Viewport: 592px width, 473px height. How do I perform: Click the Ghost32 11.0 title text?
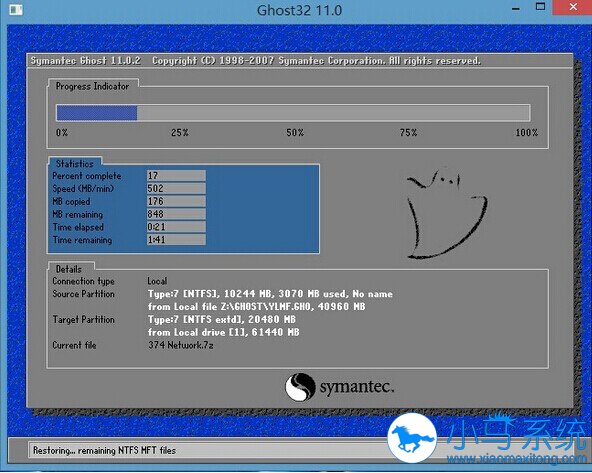point(299,10)
